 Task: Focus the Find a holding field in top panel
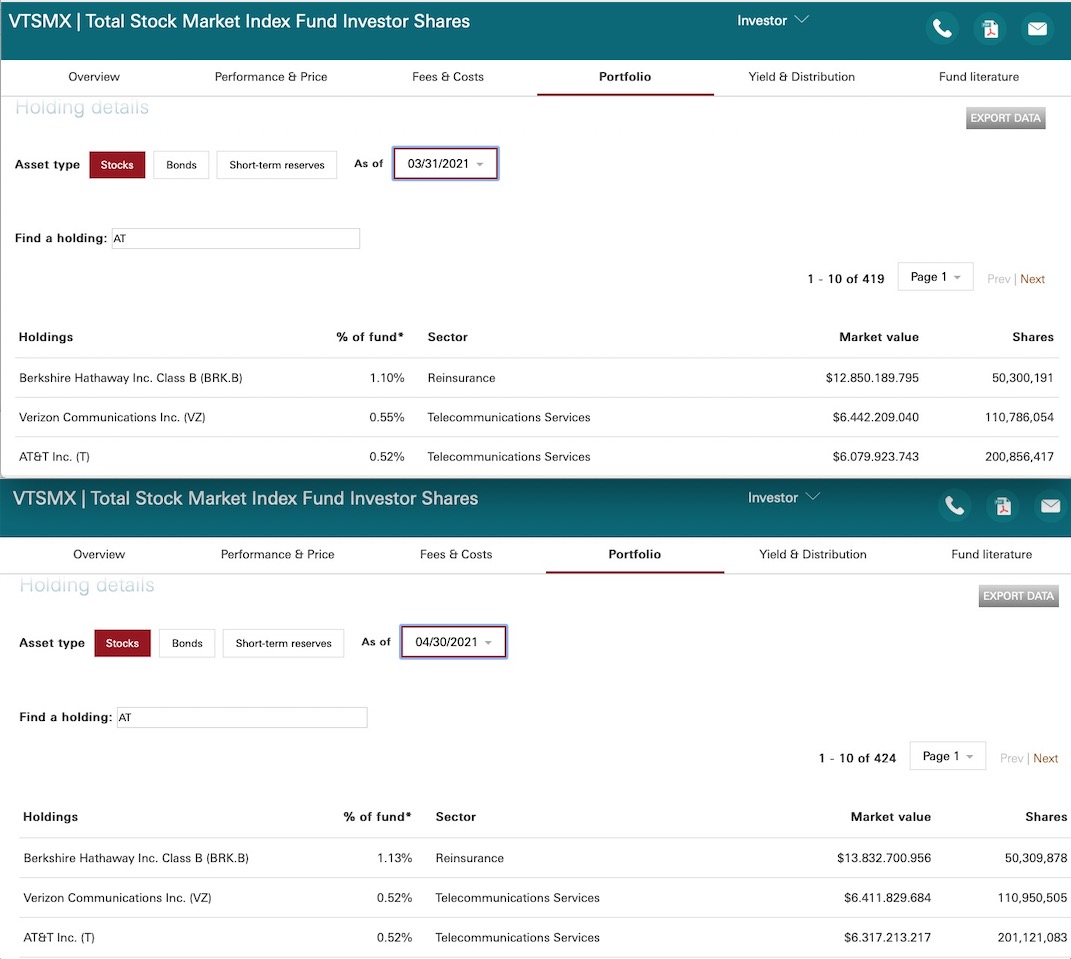tap(236, 238)
